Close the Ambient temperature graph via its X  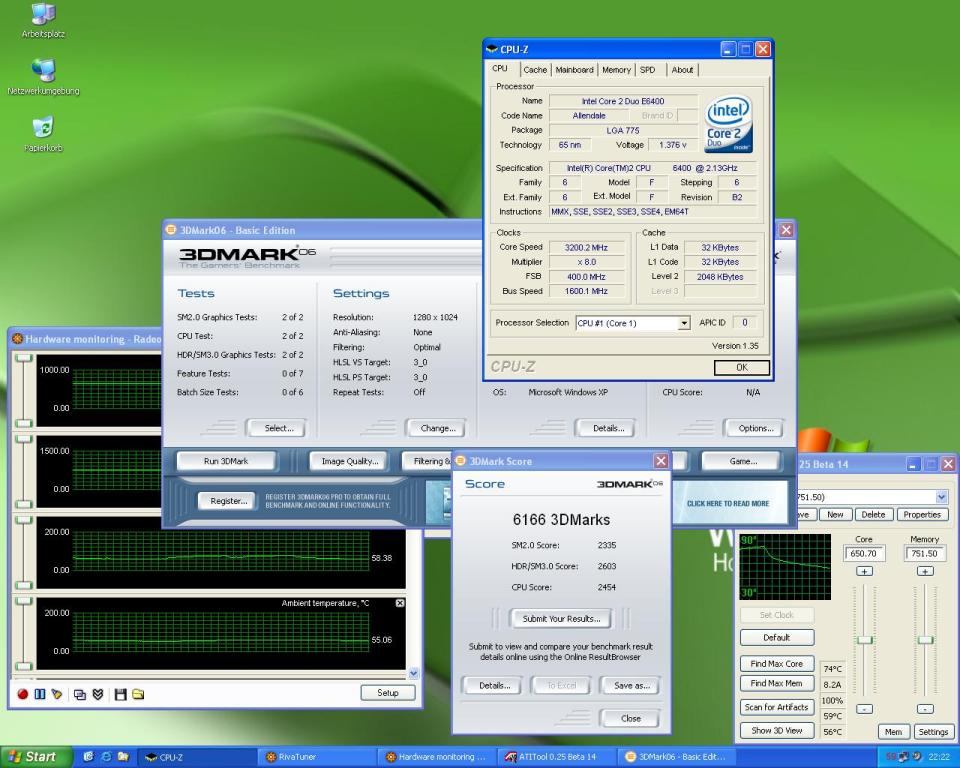(x=400, y=603)
